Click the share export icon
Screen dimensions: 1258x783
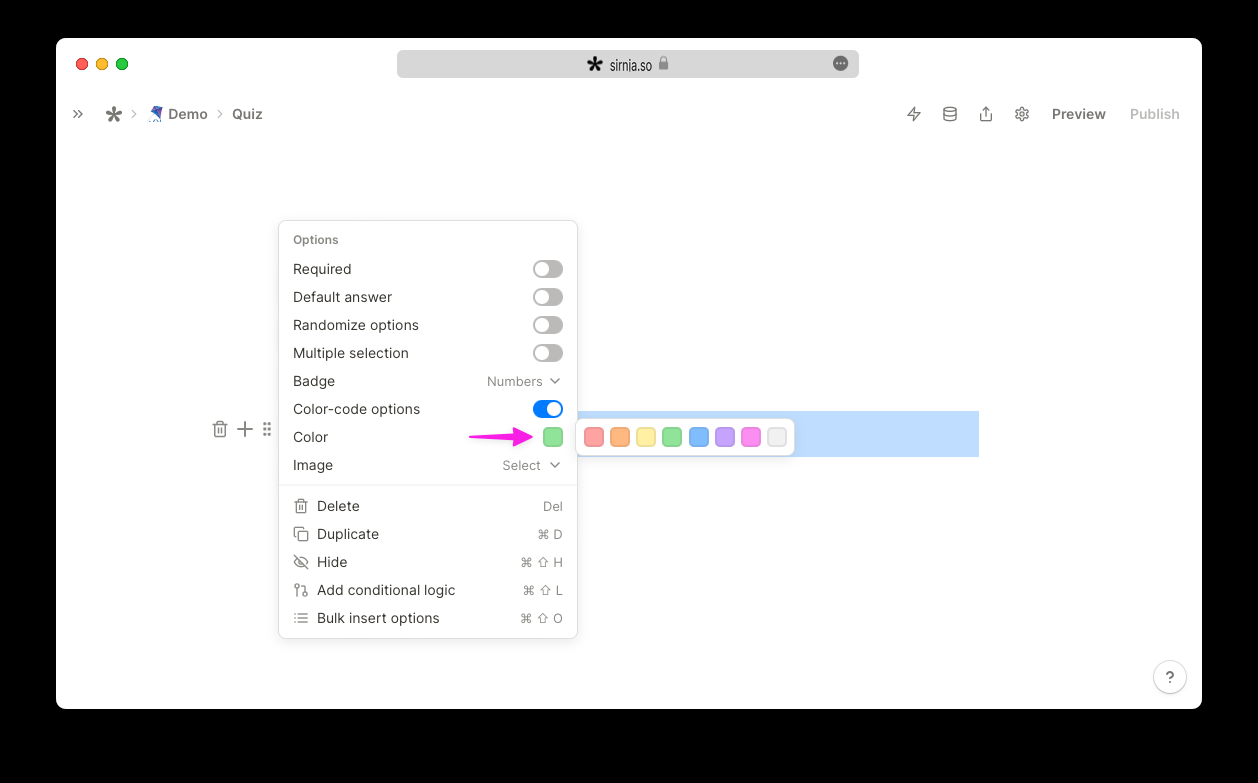click(x=986, y=114)
